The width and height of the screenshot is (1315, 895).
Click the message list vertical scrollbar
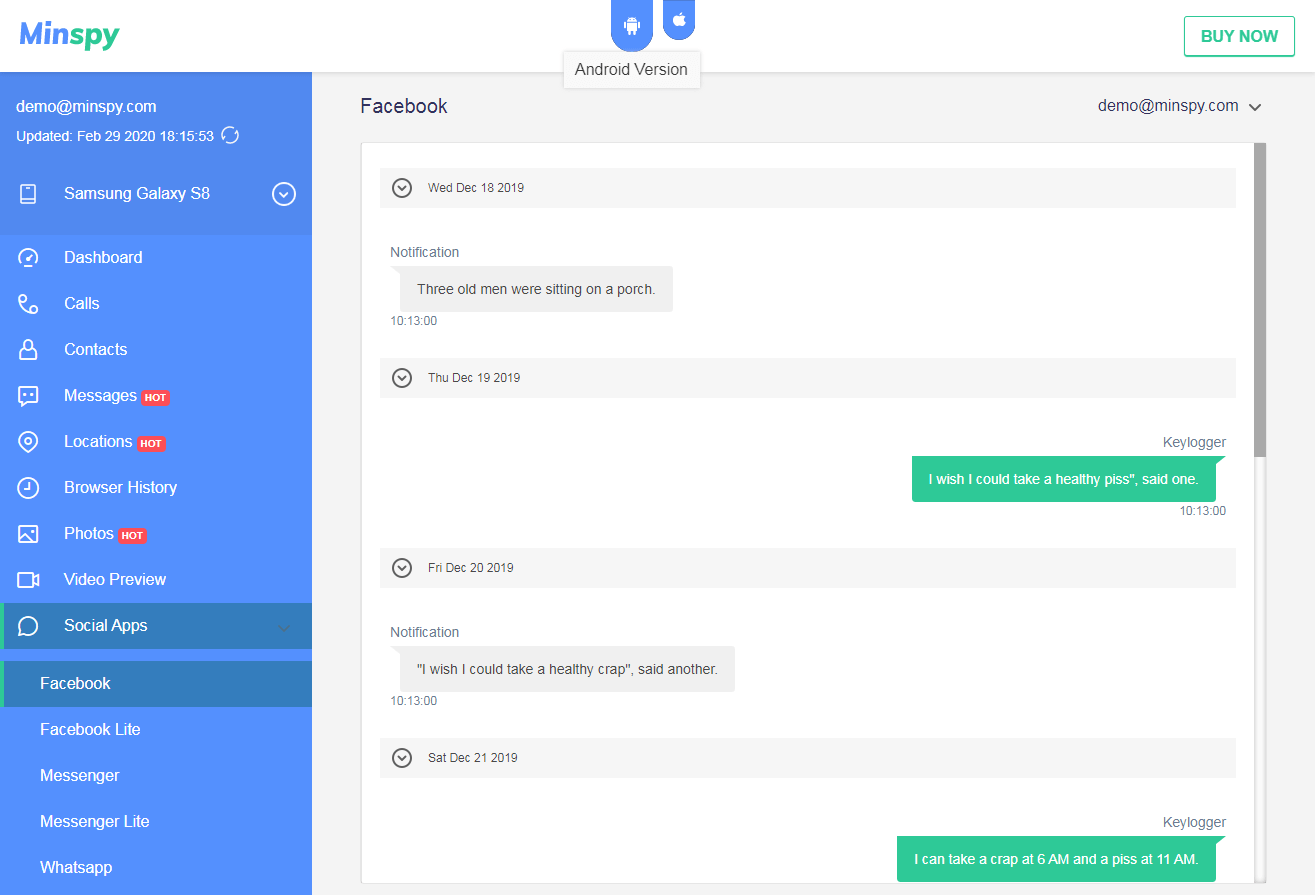click(x=1260, y=300)
